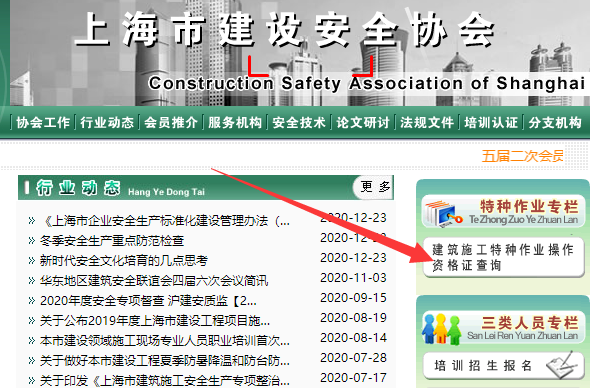
Task: Open the 行业动态 navigation item
Action: coord(107,123)
